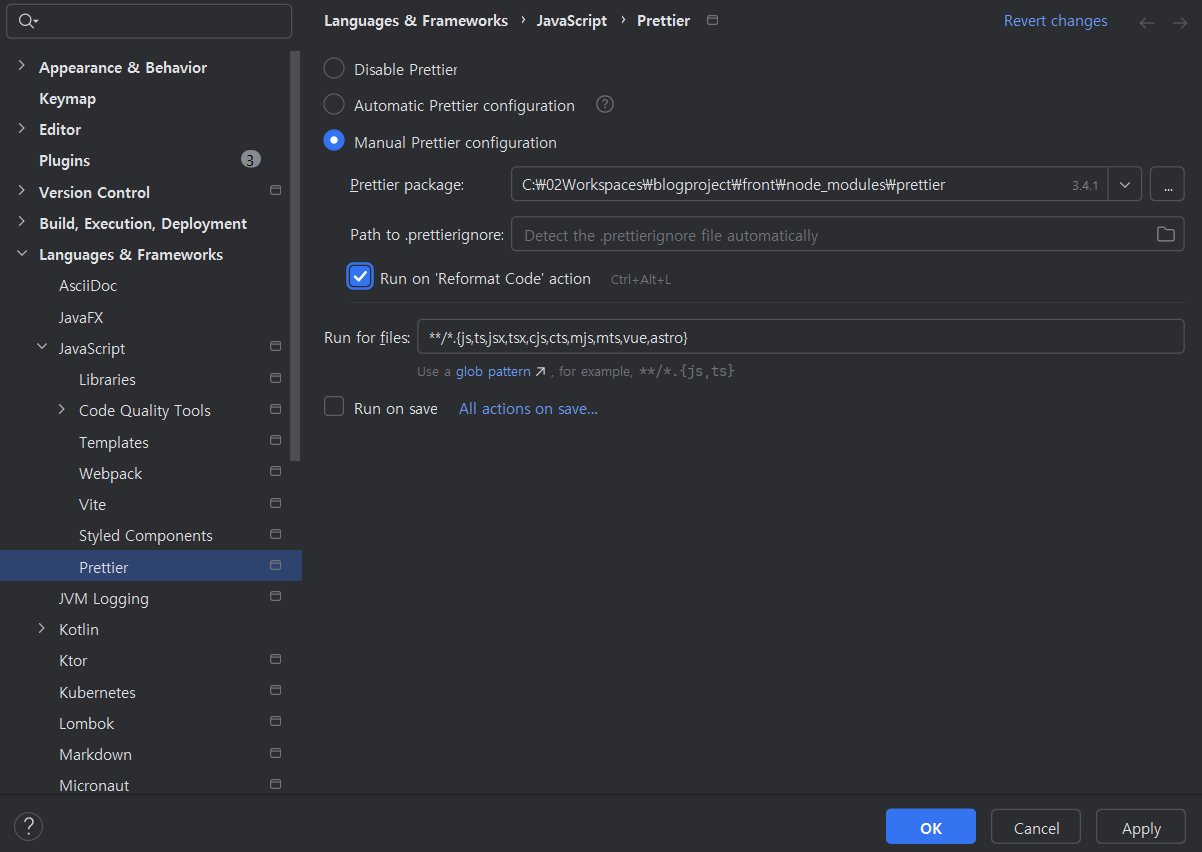1202x852 pixels.
Task: Click the project-level icon beside Prettier breadcrumb
Action: tap(712, 20)
